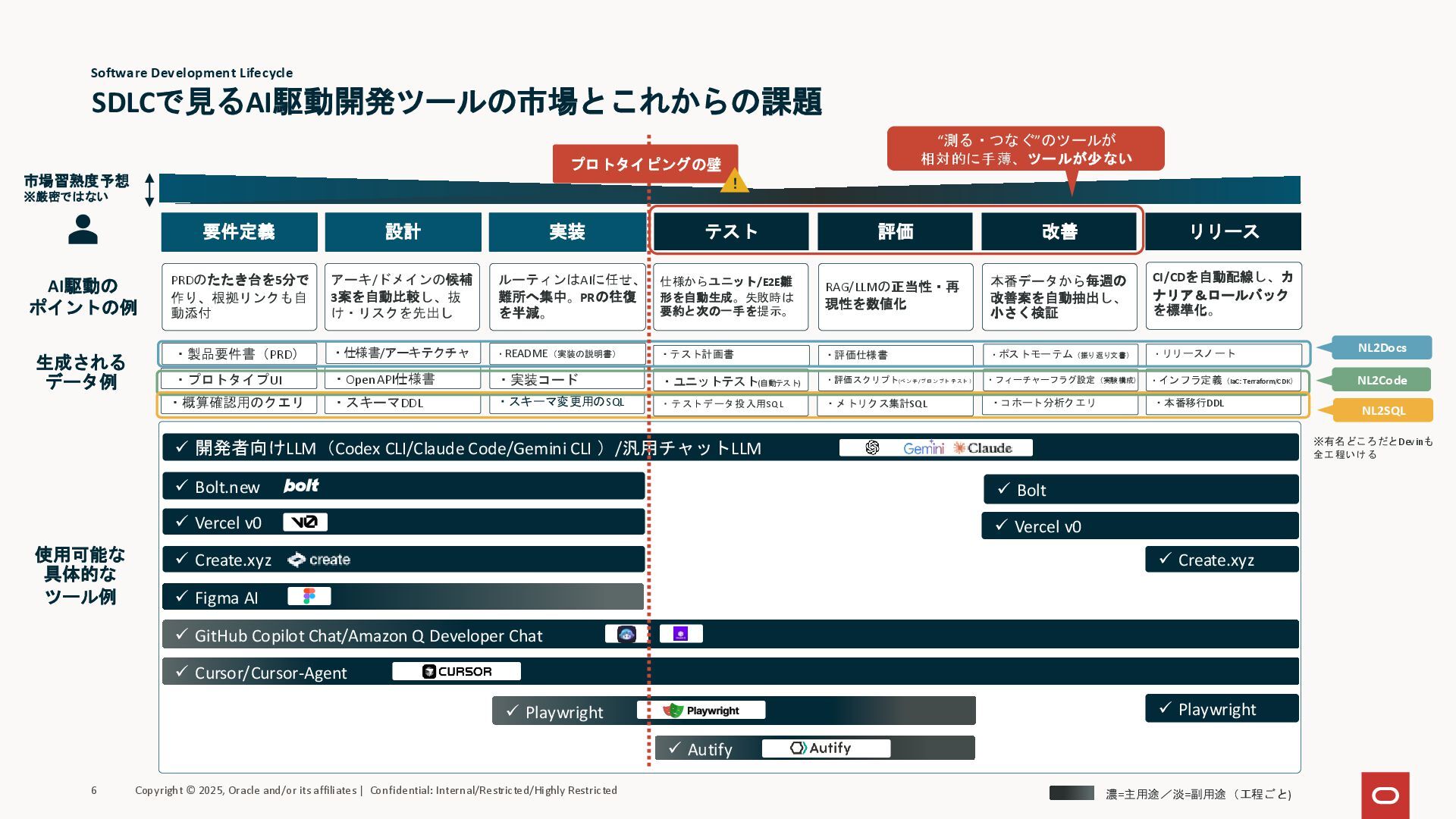Select the 評価 phase header
Image resolution: width=1456 pixels, height=819 pixels.
coord(895,231)
